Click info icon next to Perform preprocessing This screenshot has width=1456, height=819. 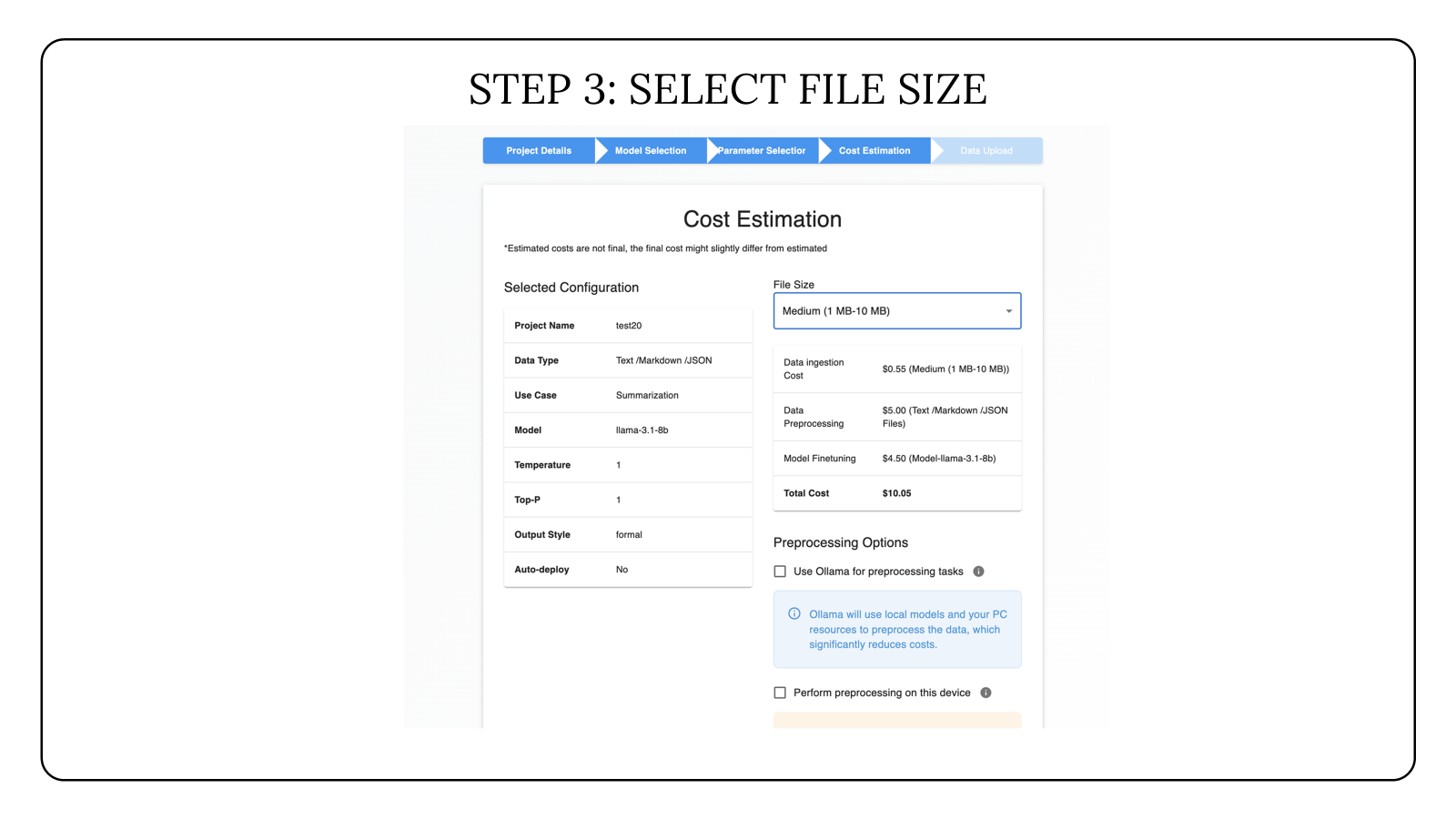click(986, 693)
